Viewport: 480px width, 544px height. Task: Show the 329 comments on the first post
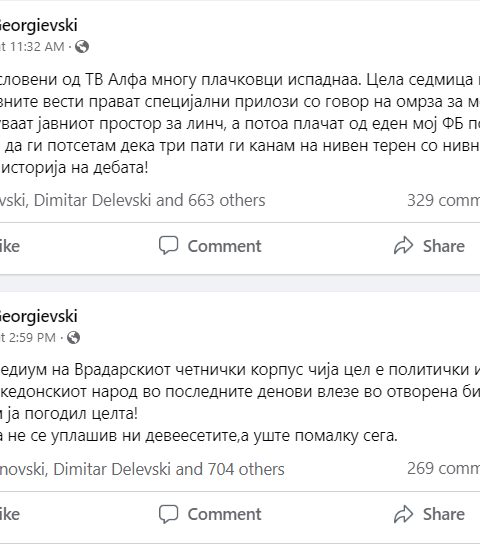coord(444,200)
